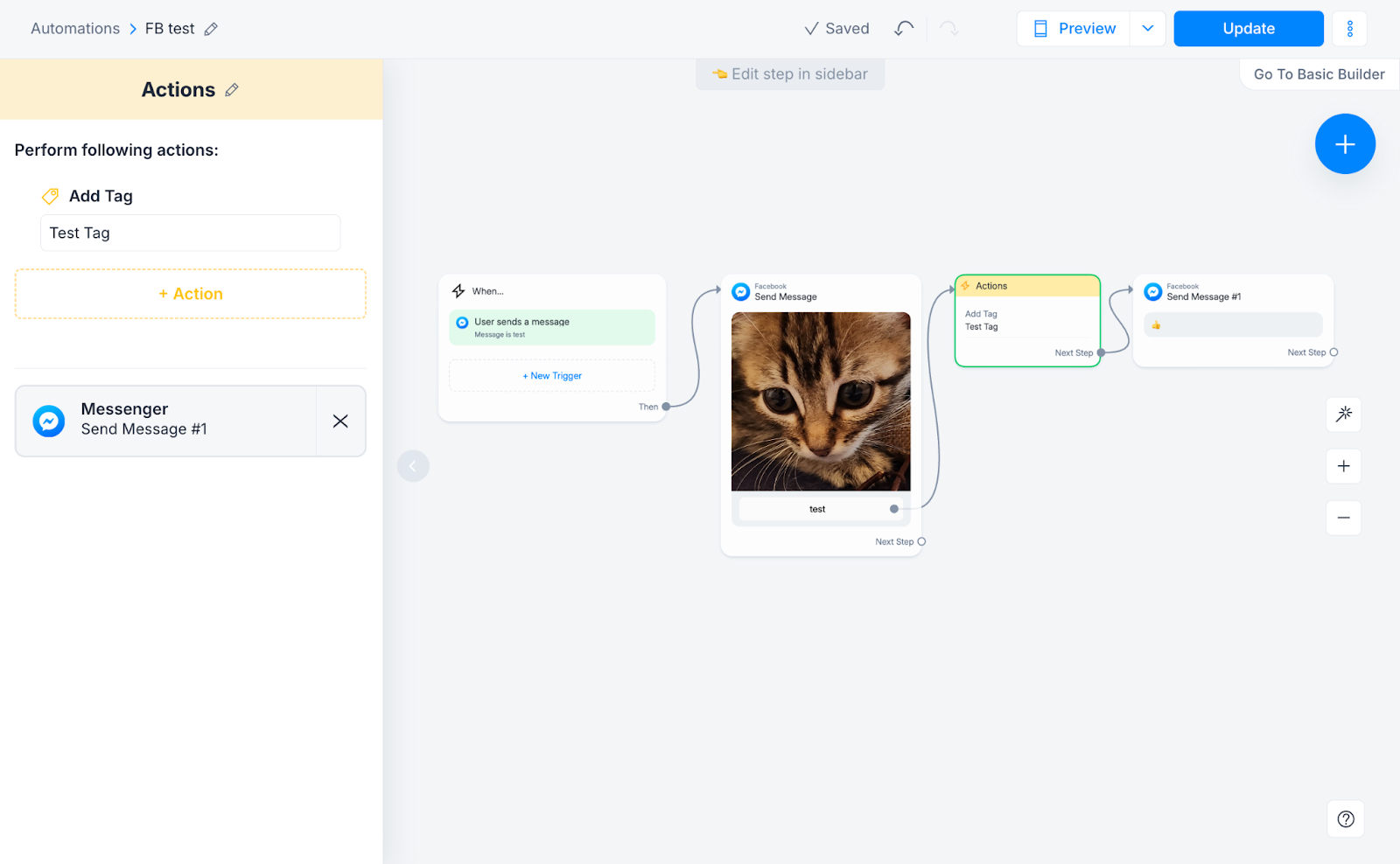Rename Actions step via pencil icon
The width and height of the screenshot is (1400, 864).
232,90
